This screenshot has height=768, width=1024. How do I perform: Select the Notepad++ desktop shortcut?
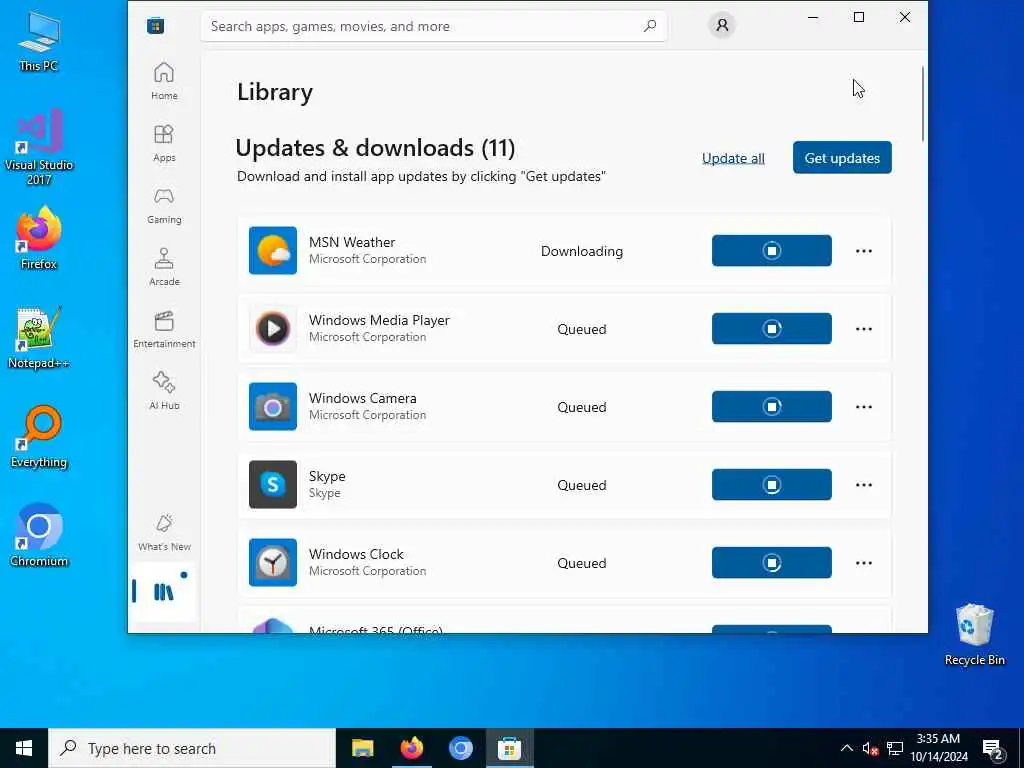click(x=39, y=338)
